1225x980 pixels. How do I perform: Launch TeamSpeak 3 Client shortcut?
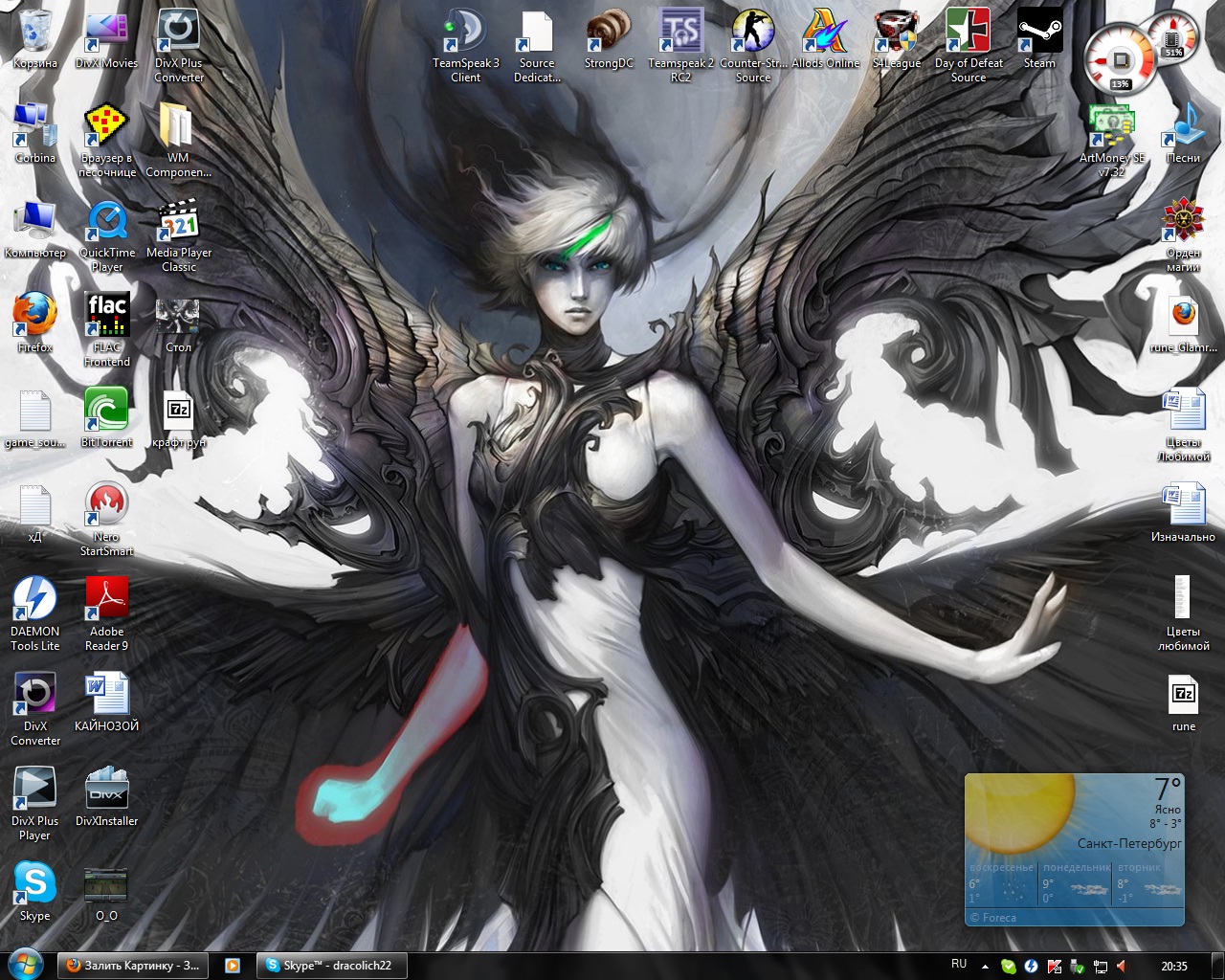pos(466,46)
